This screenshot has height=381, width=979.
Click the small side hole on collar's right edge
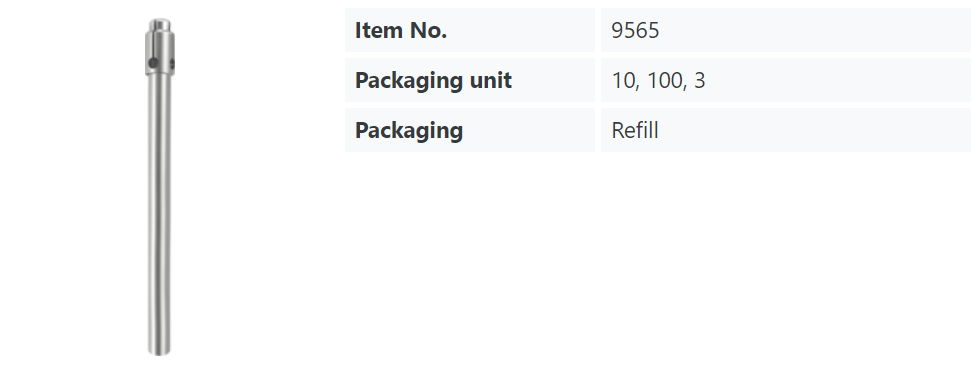point(172,64)
